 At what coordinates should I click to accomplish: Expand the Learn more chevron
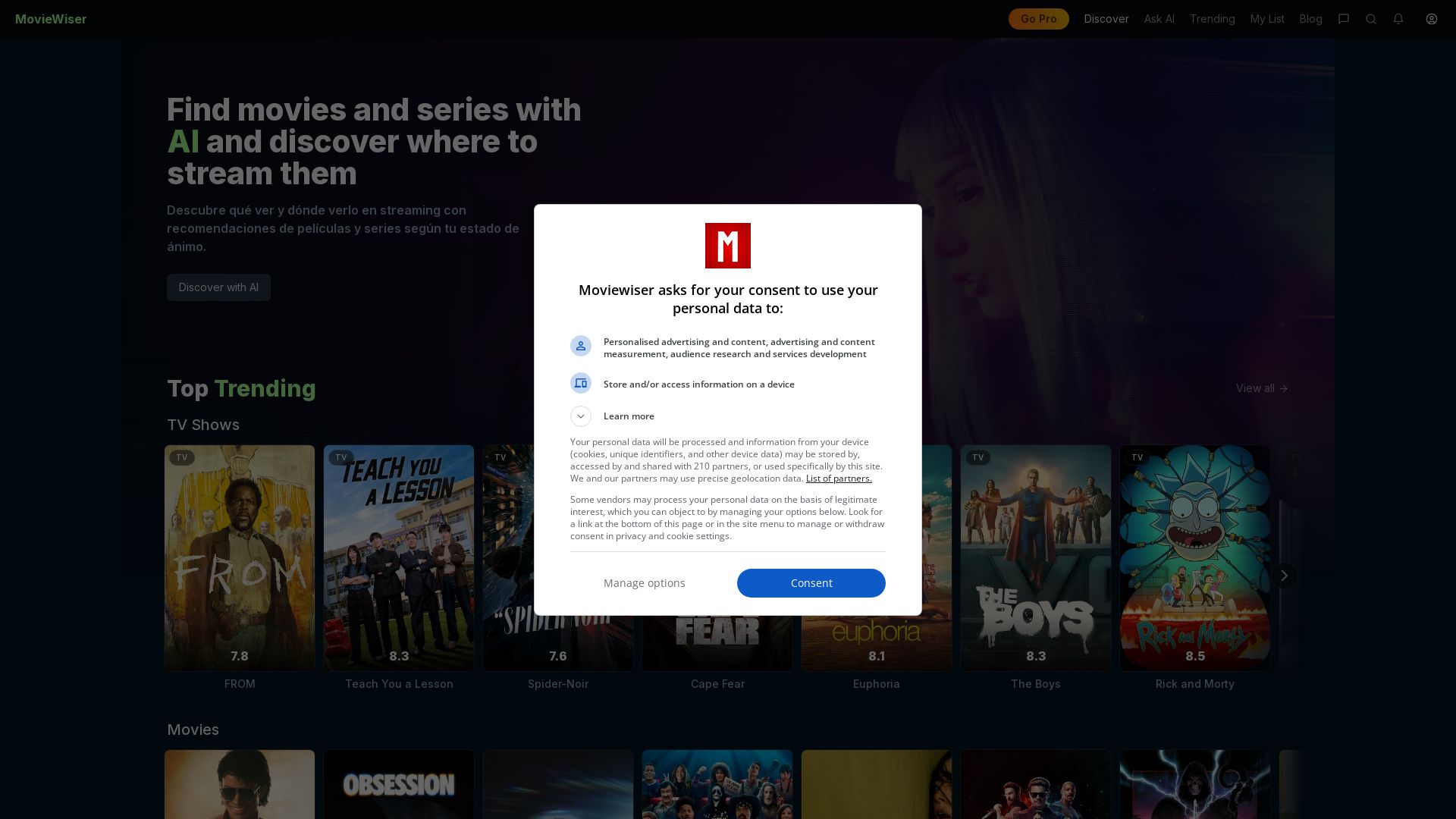581,416
